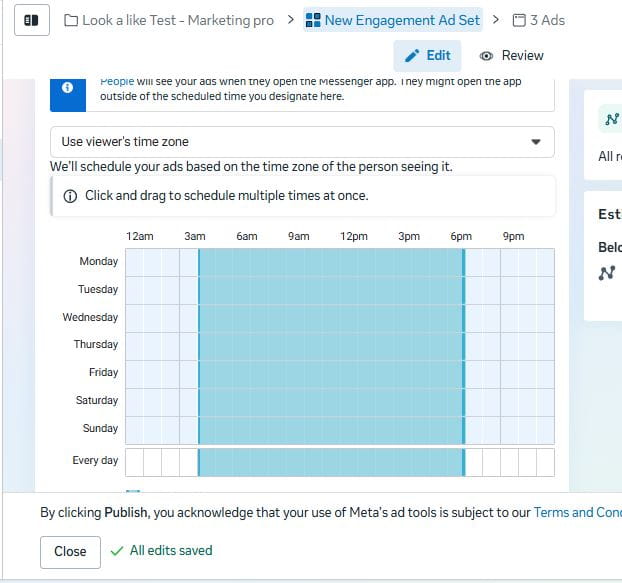This screenshot has height=583, width=622.
Task: Click the Every day row label
Action: [95, 460]
